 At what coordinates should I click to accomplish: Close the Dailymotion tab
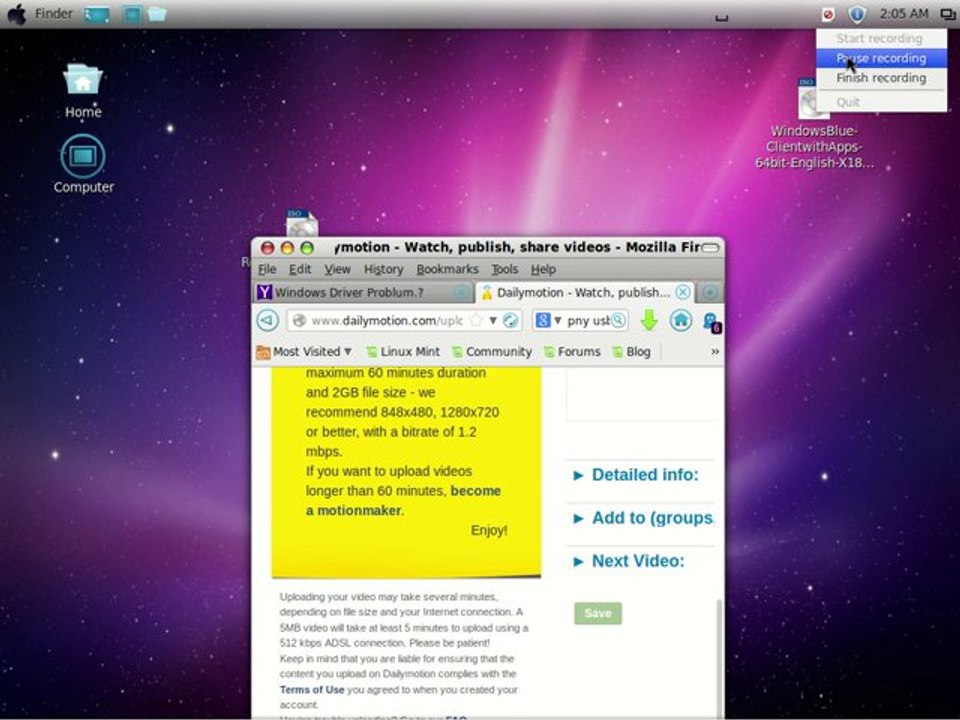coord(683,292)
